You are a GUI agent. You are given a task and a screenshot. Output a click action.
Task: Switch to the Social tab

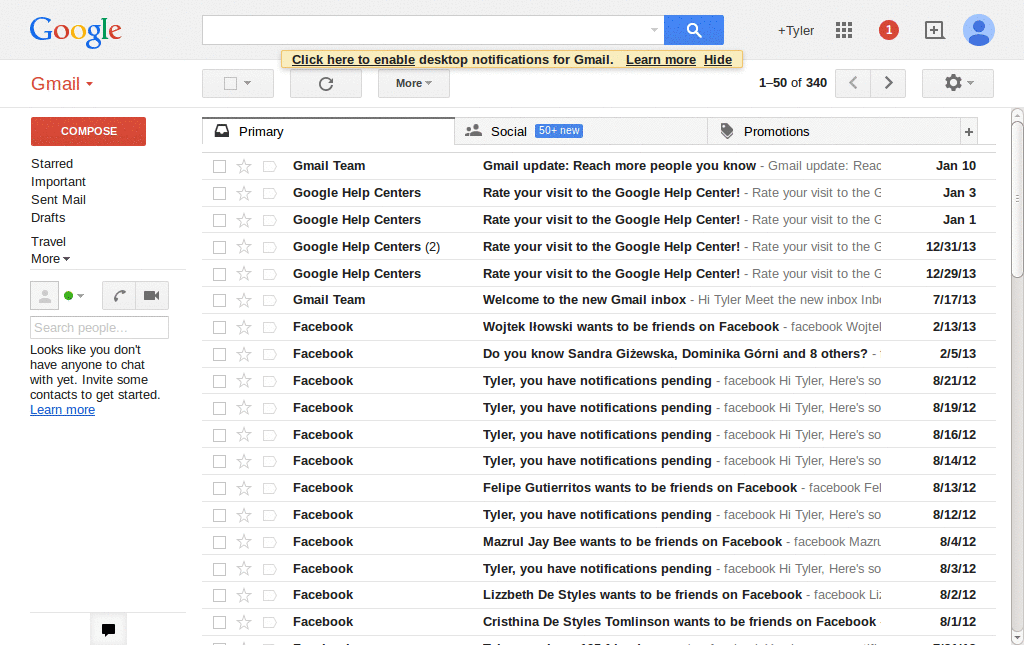click(581, 132)
